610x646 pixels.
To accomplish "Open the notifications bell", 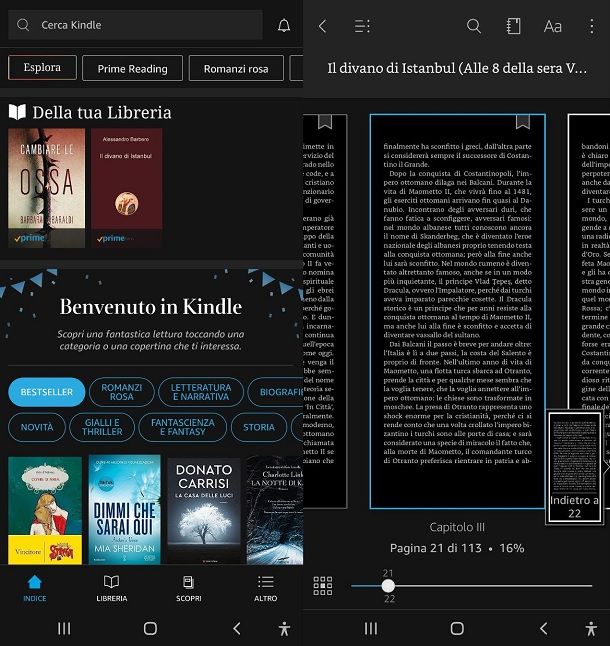I will 284,26.
